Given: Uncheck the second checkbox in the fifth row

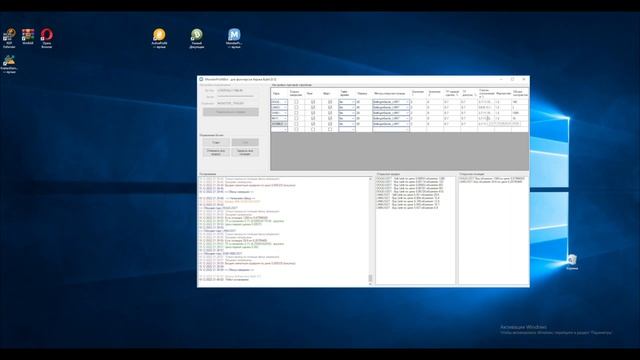Looking at the screenshot, I should 313,124.
